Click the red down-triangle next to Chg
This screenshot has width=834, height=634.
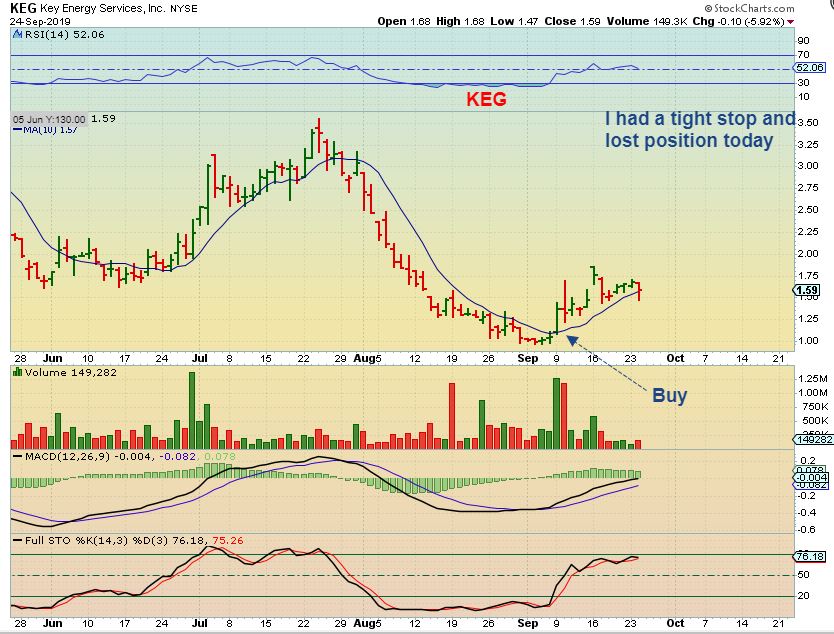[x=790, y=22]
